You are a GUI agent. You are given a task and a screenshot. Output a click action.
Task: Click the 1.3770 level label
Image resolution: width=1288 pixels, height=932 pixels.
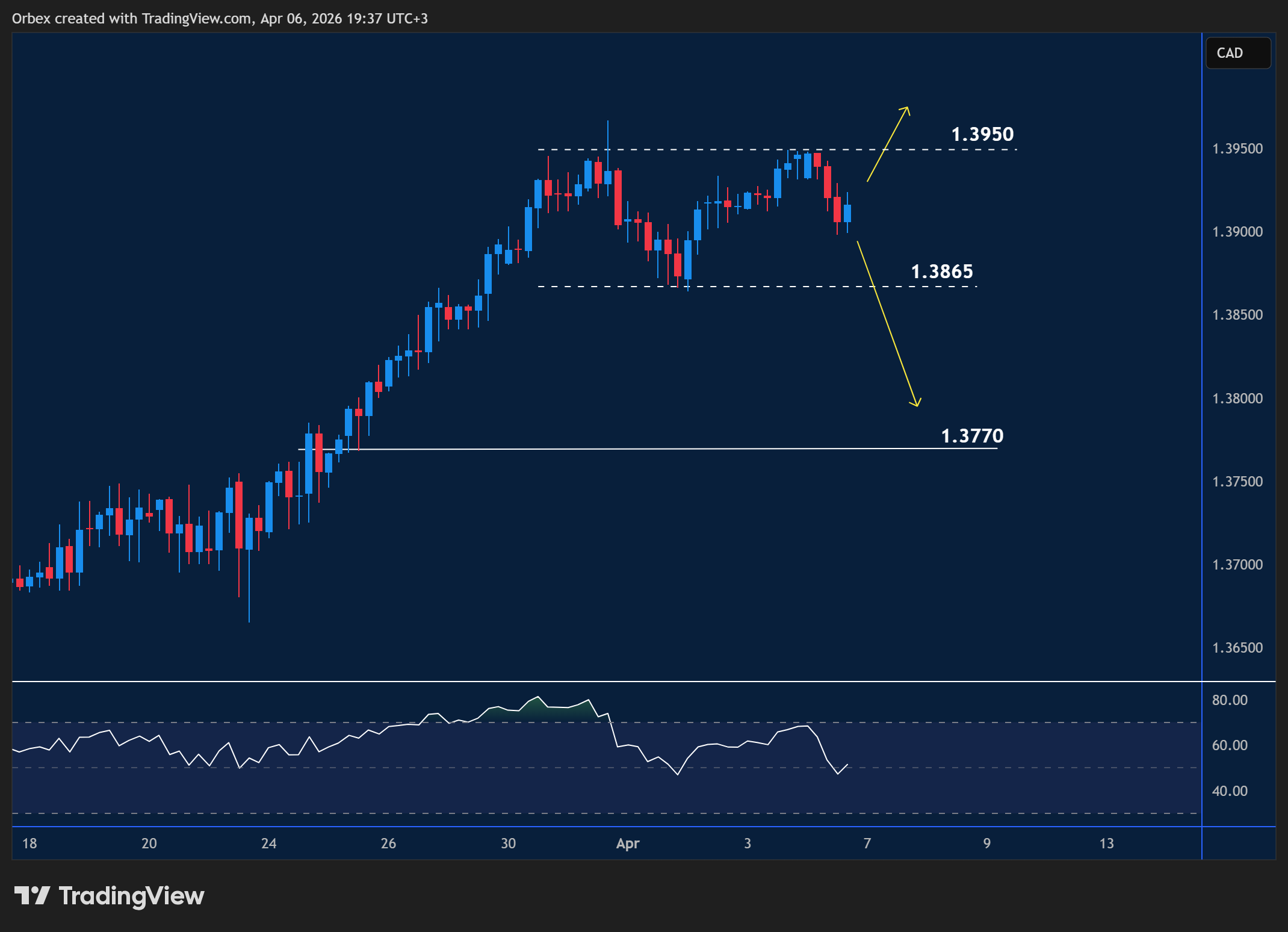pyautogui.click(x=971, y=436)
